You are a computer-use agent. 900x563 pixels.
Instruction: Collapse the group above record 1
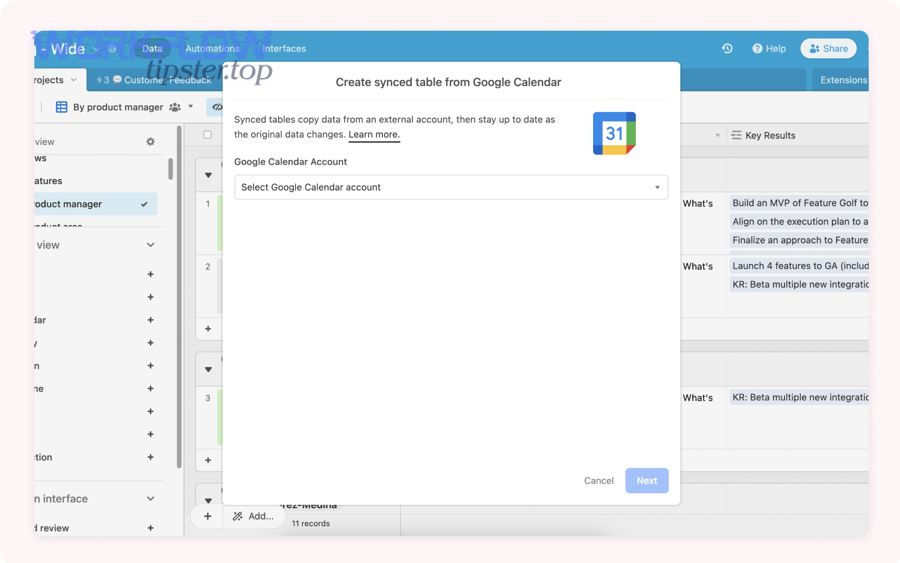click(208, 175)
